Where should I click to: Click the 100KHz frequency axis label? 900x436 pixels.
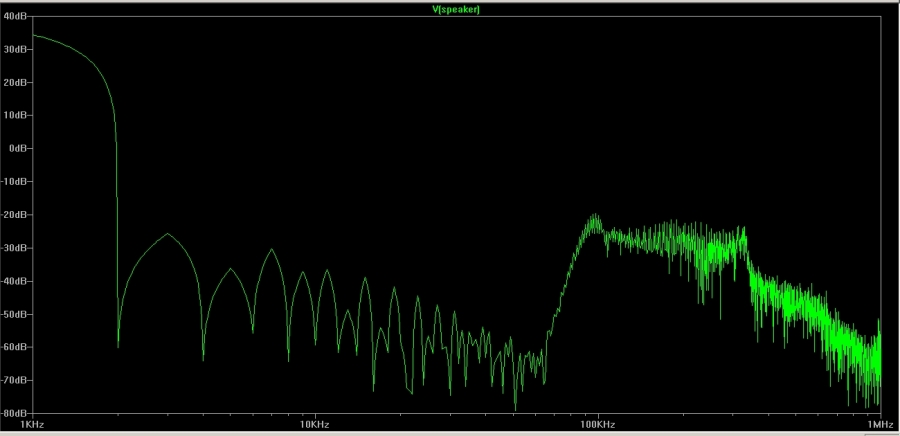coord(598,425)
